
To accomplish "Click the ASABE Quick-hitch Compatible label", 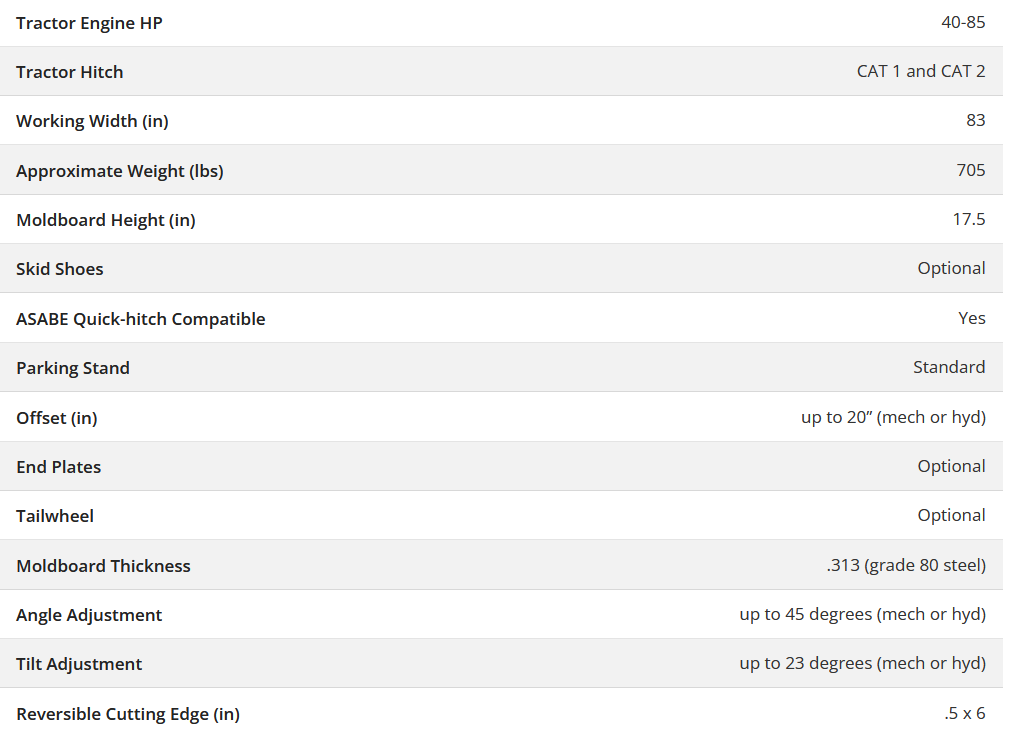I will tap(141, 319).
